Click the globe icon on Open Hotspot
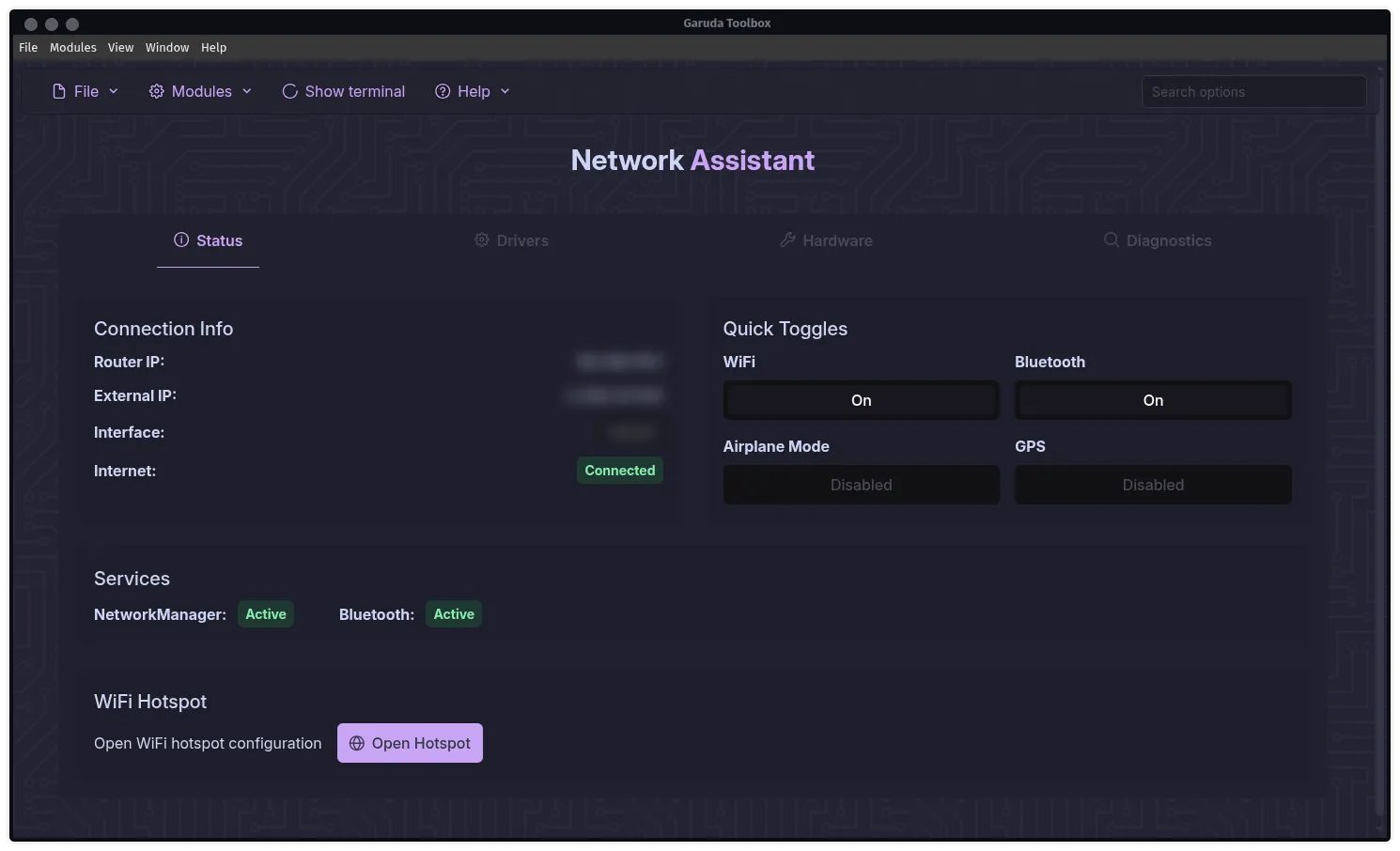The width and height of the screenshot is (1400, 851). point(357,743)
